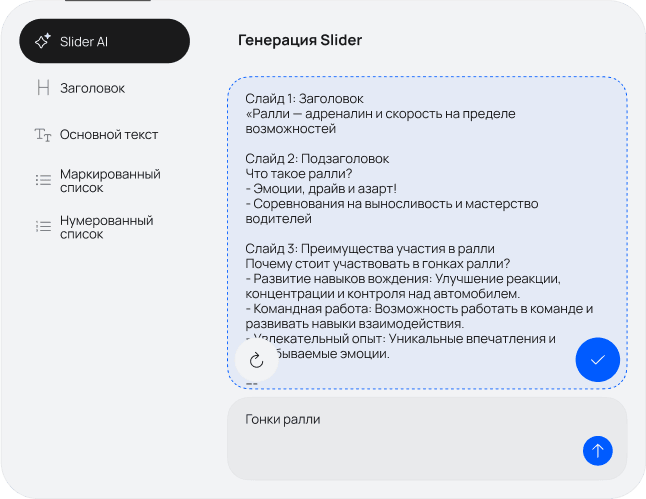Click the Слайд 3 advantages title line

[370, 249]
